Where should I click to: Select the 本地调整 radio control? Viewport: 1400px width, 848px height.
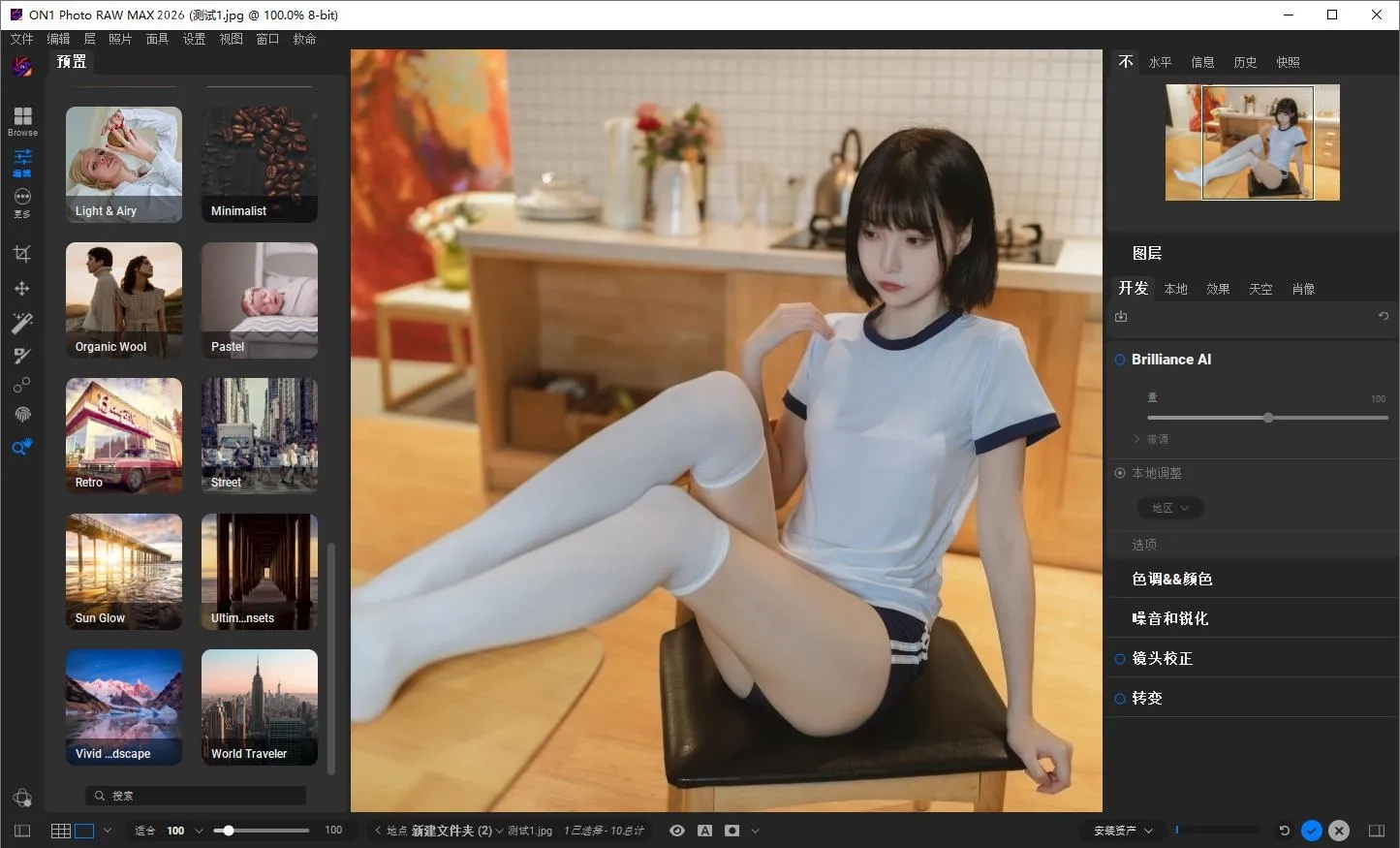1119,473
